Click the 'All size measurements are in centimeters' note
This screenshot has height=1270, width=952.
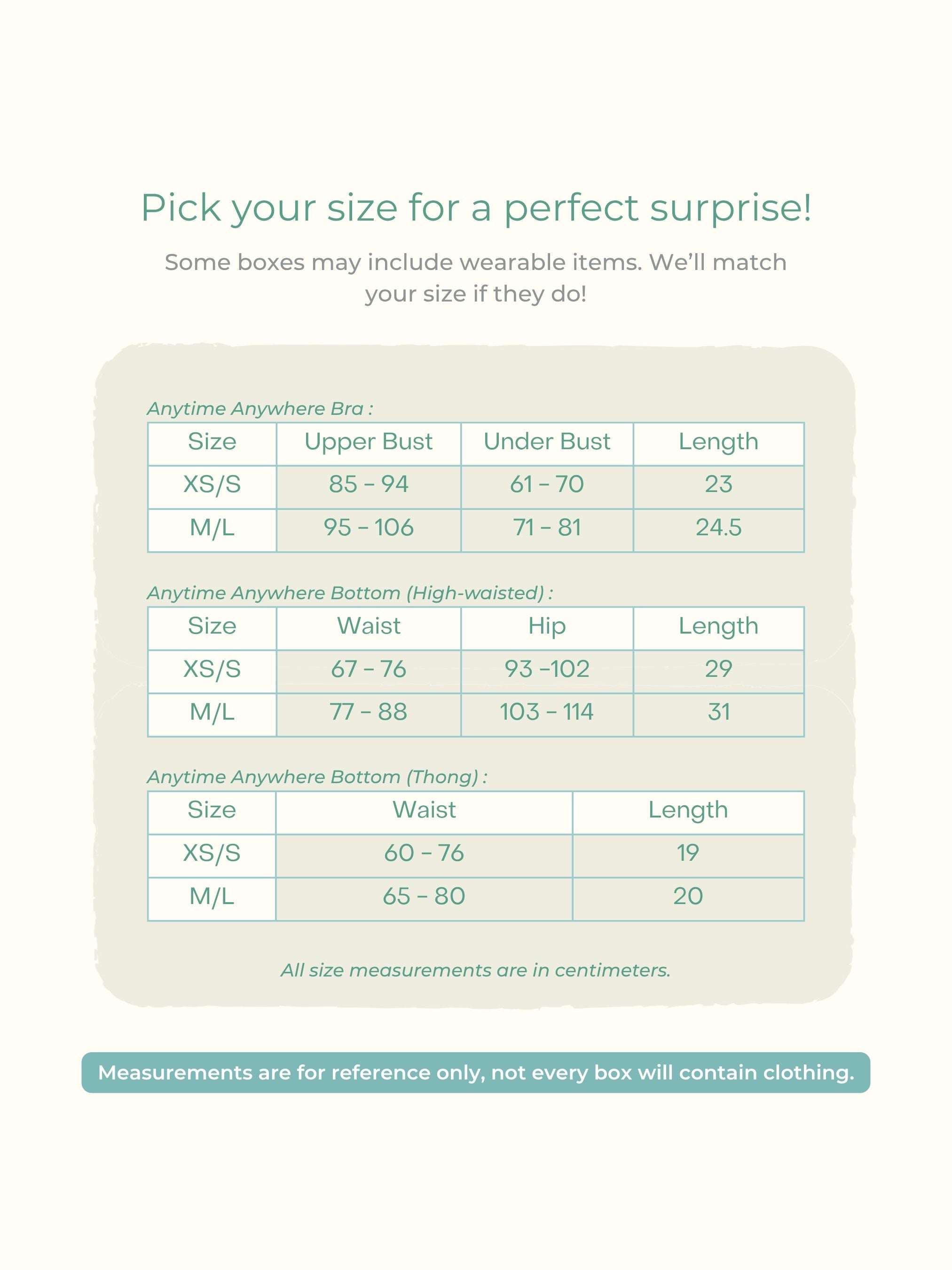(476, 970)
